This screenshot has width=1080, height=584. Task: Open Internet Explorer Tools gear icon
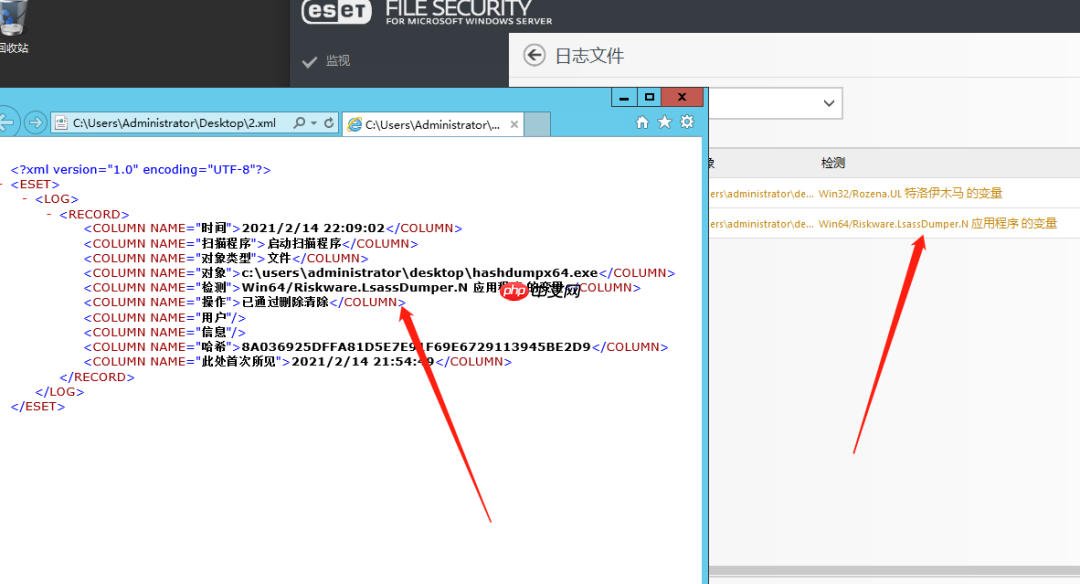pos(687,120)
